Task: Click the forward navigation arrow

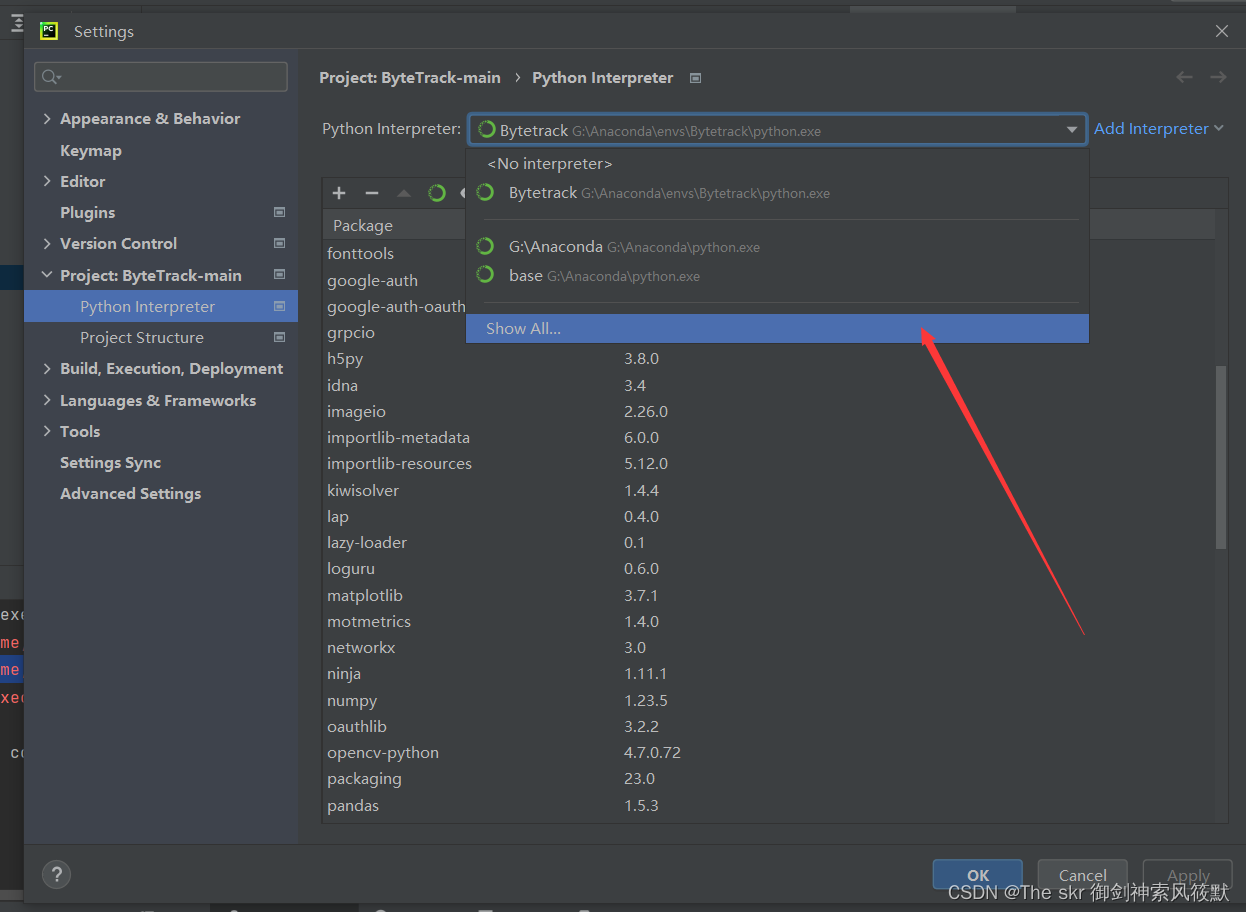Action: [x=1217, y=77]
